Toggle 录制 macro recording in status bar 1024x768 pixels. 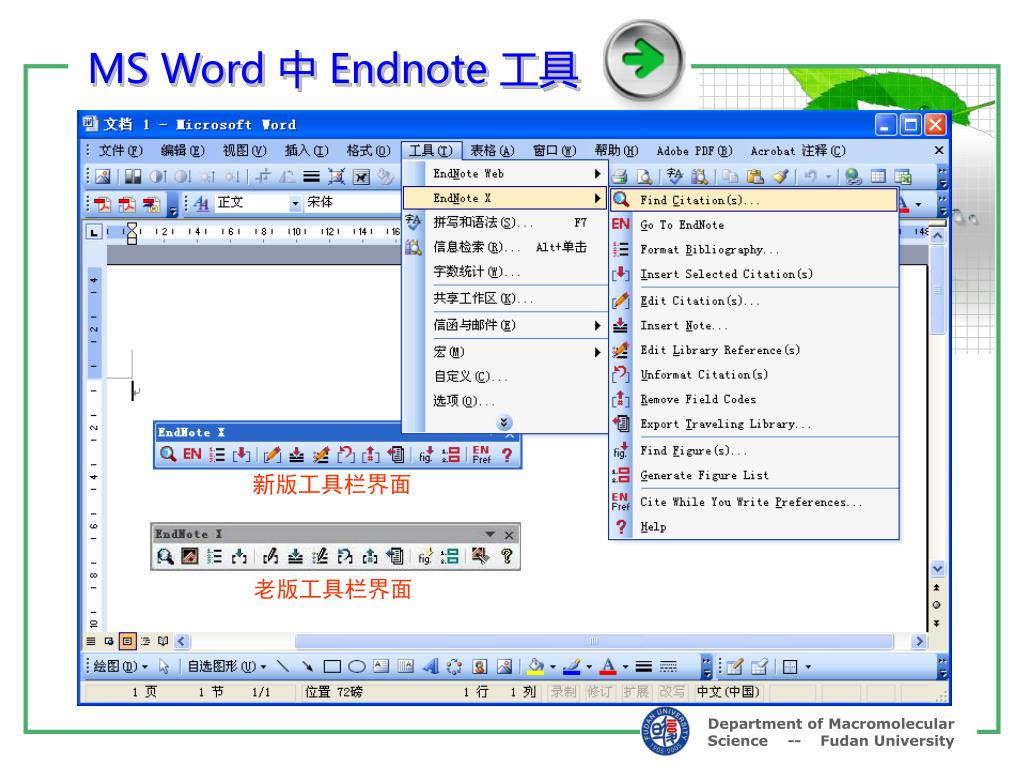click(x=564, y=692)
